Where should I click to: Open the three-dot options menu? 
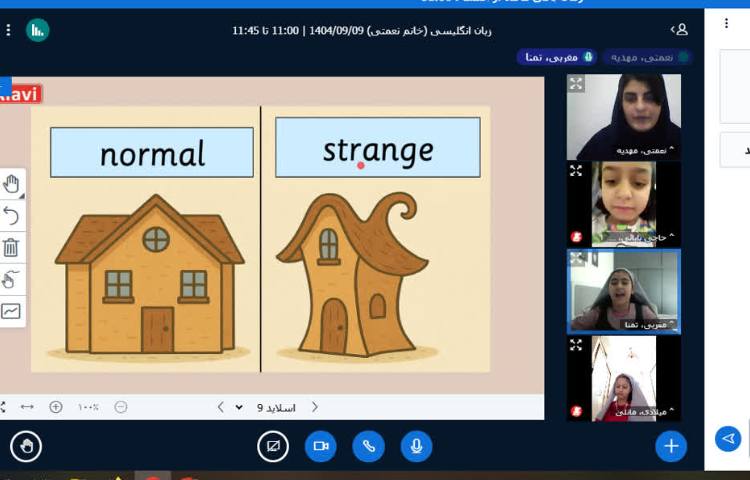tap(9, 30)
